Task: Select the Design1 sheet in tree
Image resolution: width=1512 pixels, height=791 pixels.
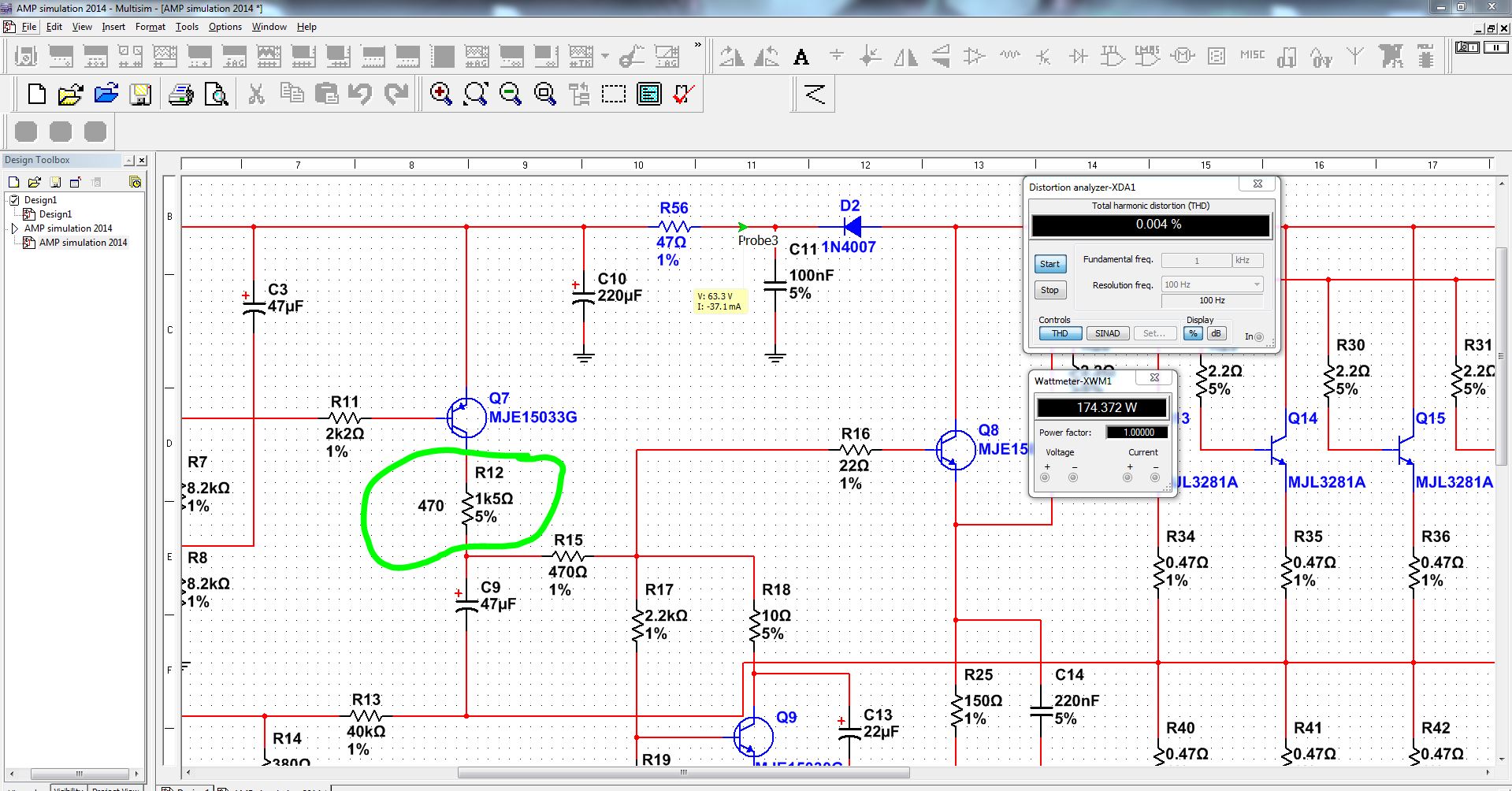Action: coord(55,214)
